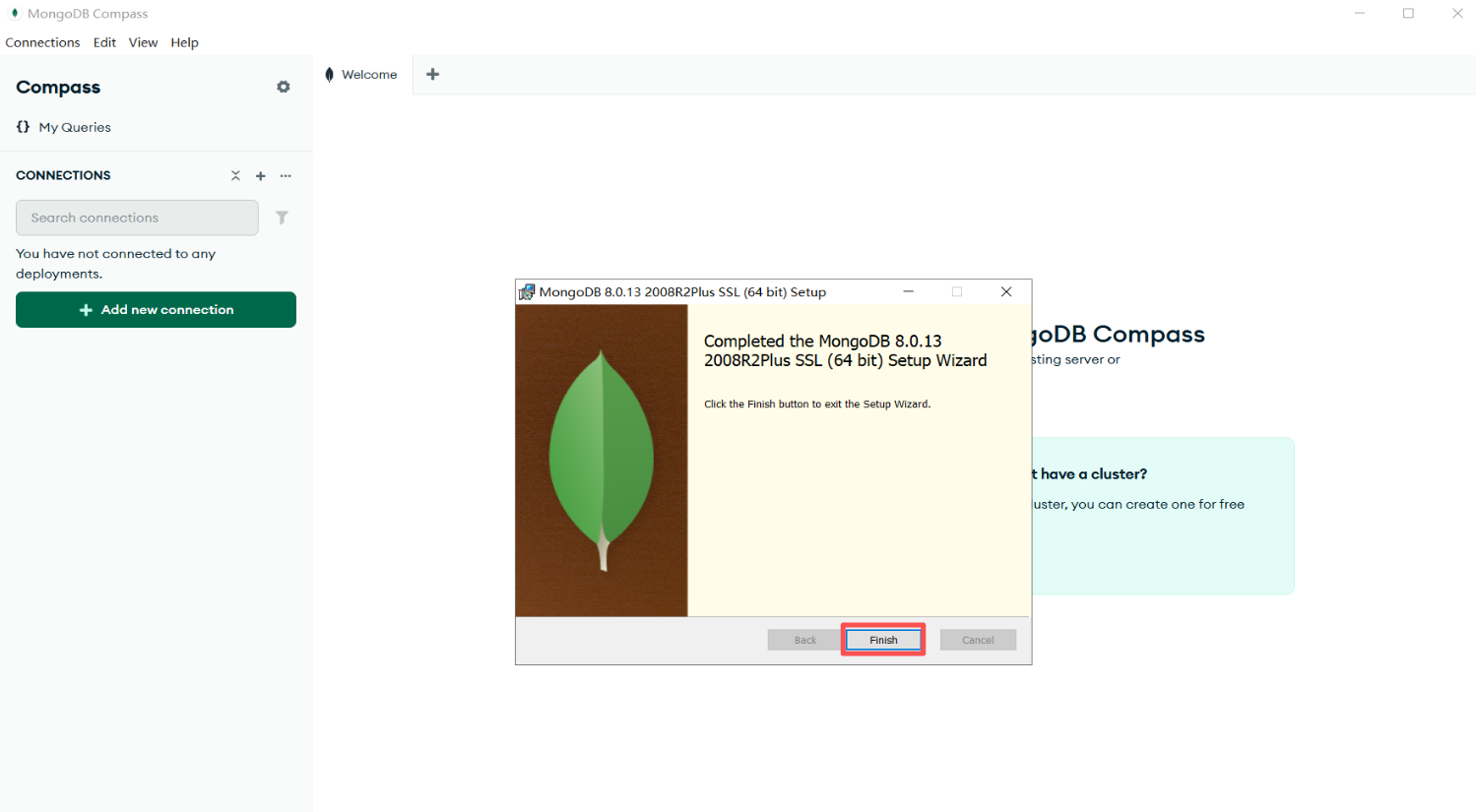Click the filter connections funnel icon
Screen dimensions: 1476x812
coord(282,218)
